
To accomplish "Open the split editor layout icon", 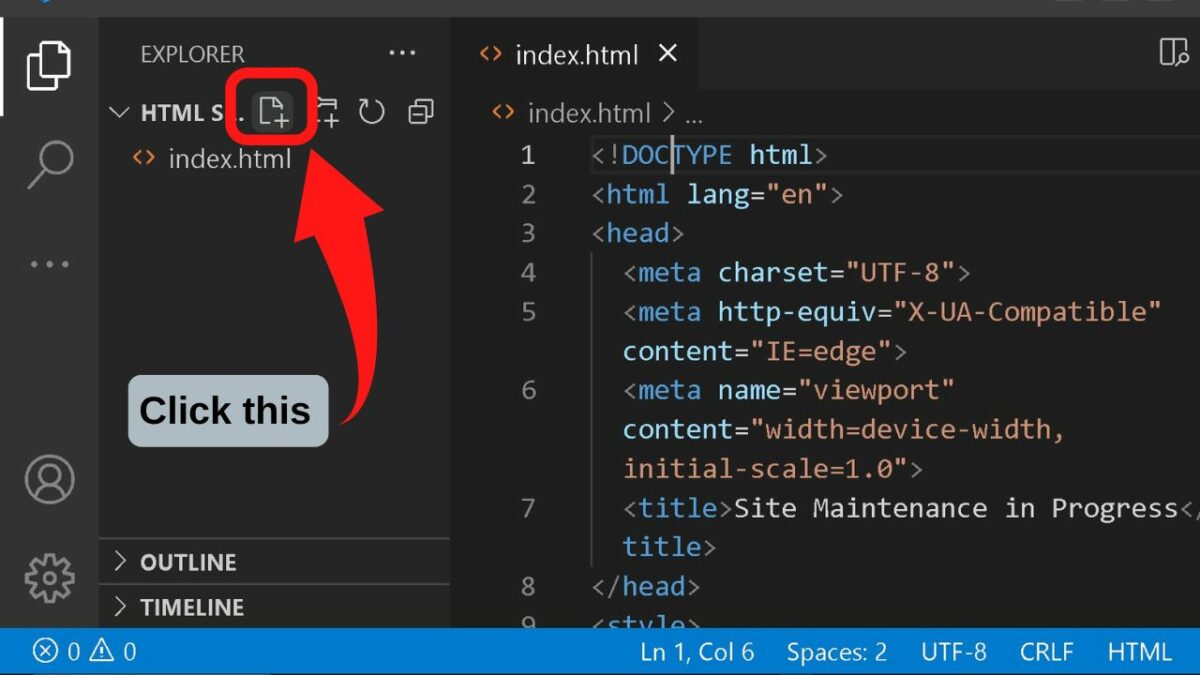I will pyautogui.click(x=1173, y=52).
